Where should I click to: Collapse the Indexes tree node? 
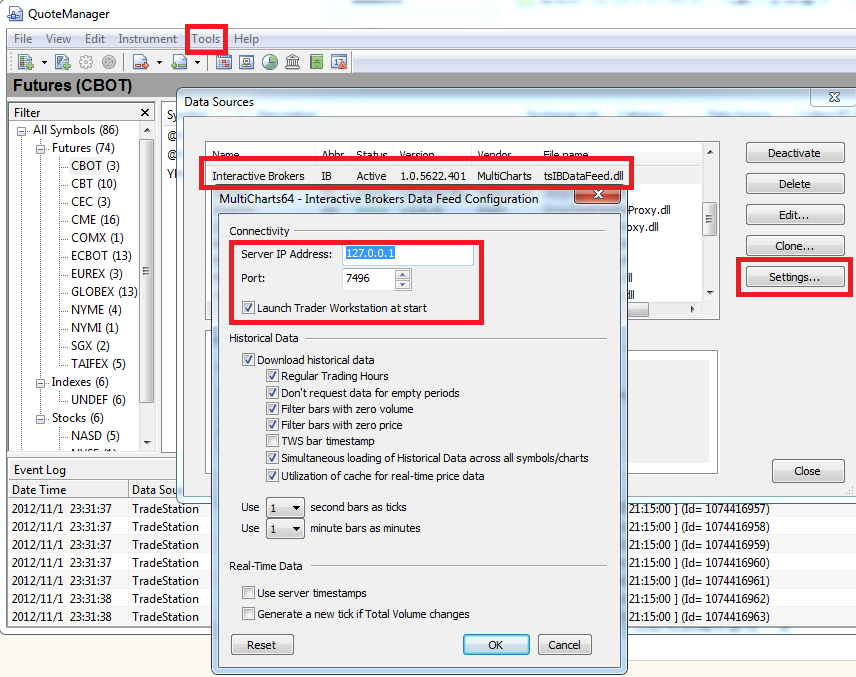pyautogui.click(x=40, y=383)
